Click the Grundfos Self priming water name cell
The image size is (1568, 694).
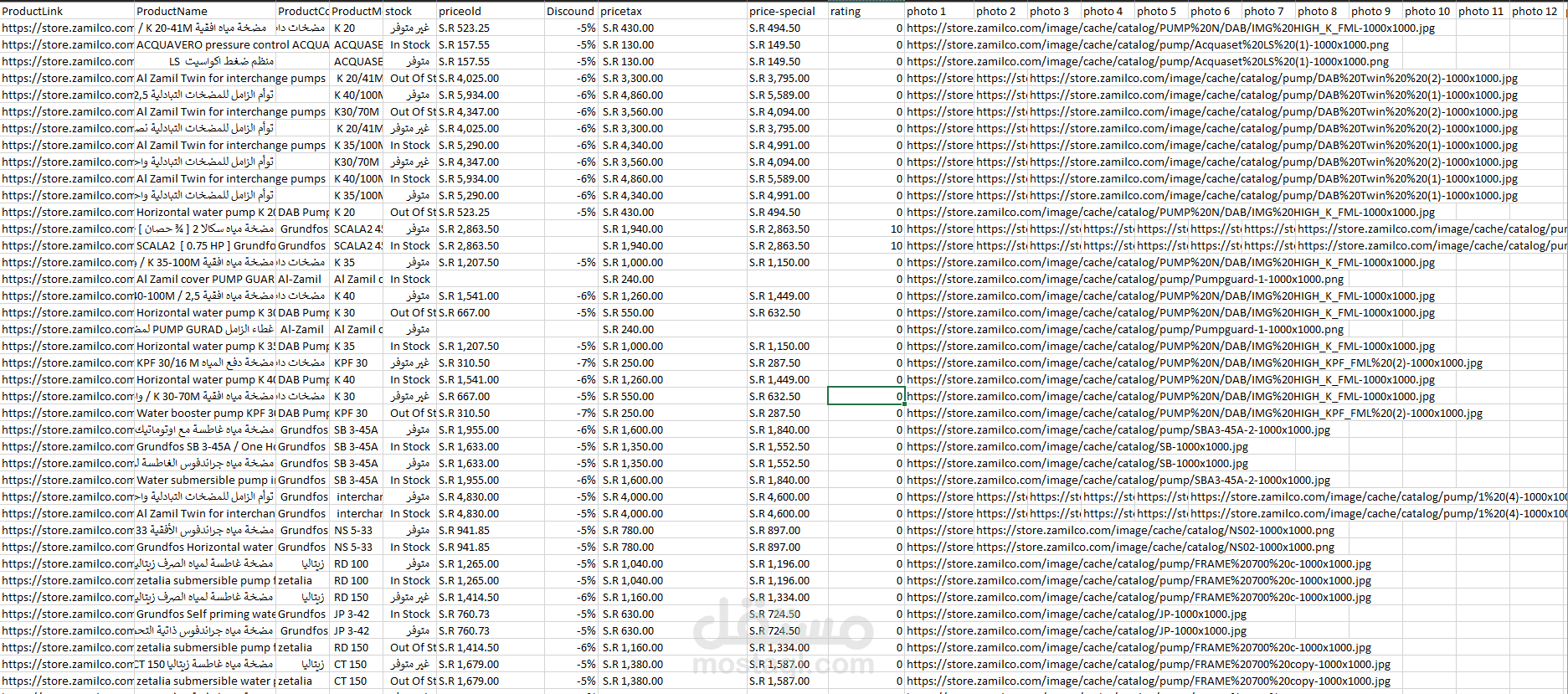(205, 614)
